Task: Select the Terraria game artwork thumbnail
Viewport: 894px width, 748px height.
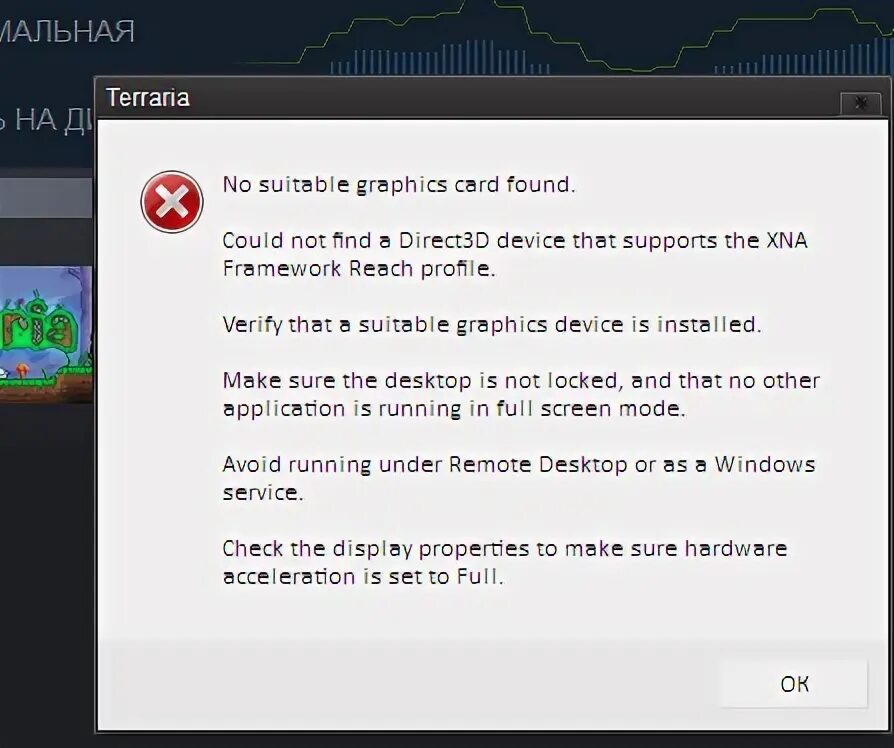Action: (46, 334)
